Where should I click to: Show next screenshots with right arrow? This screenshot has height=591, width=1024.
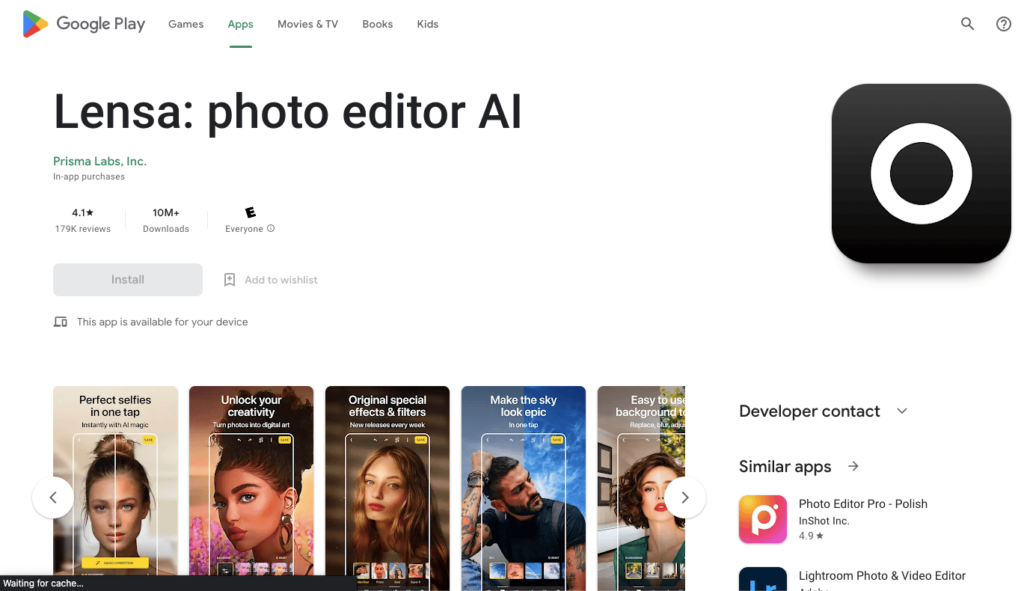pos(684,498)
